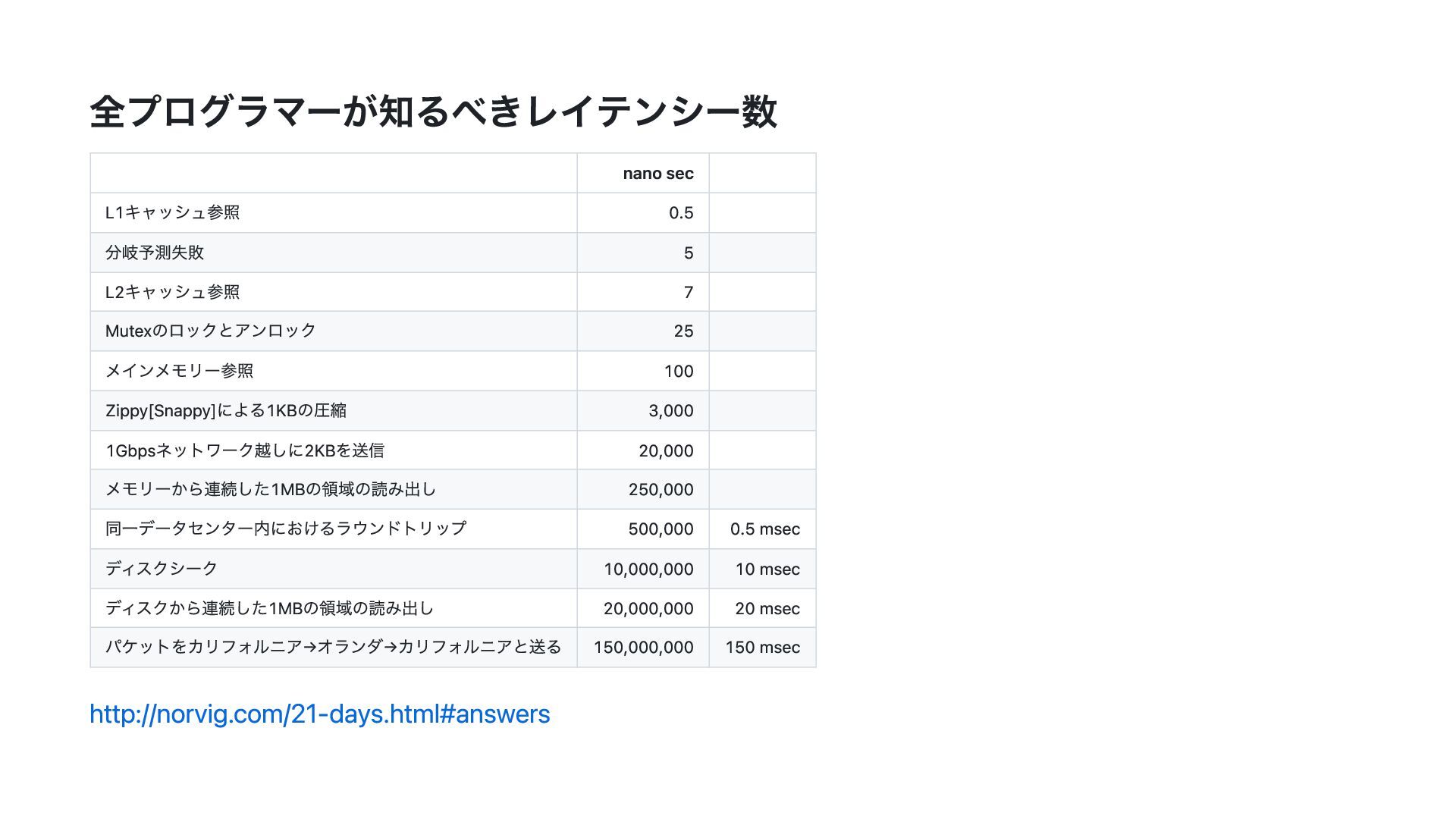This screenshot has height=819, width=1456.
Task: Select the 250,000 value cell
Action: (661, 490)
